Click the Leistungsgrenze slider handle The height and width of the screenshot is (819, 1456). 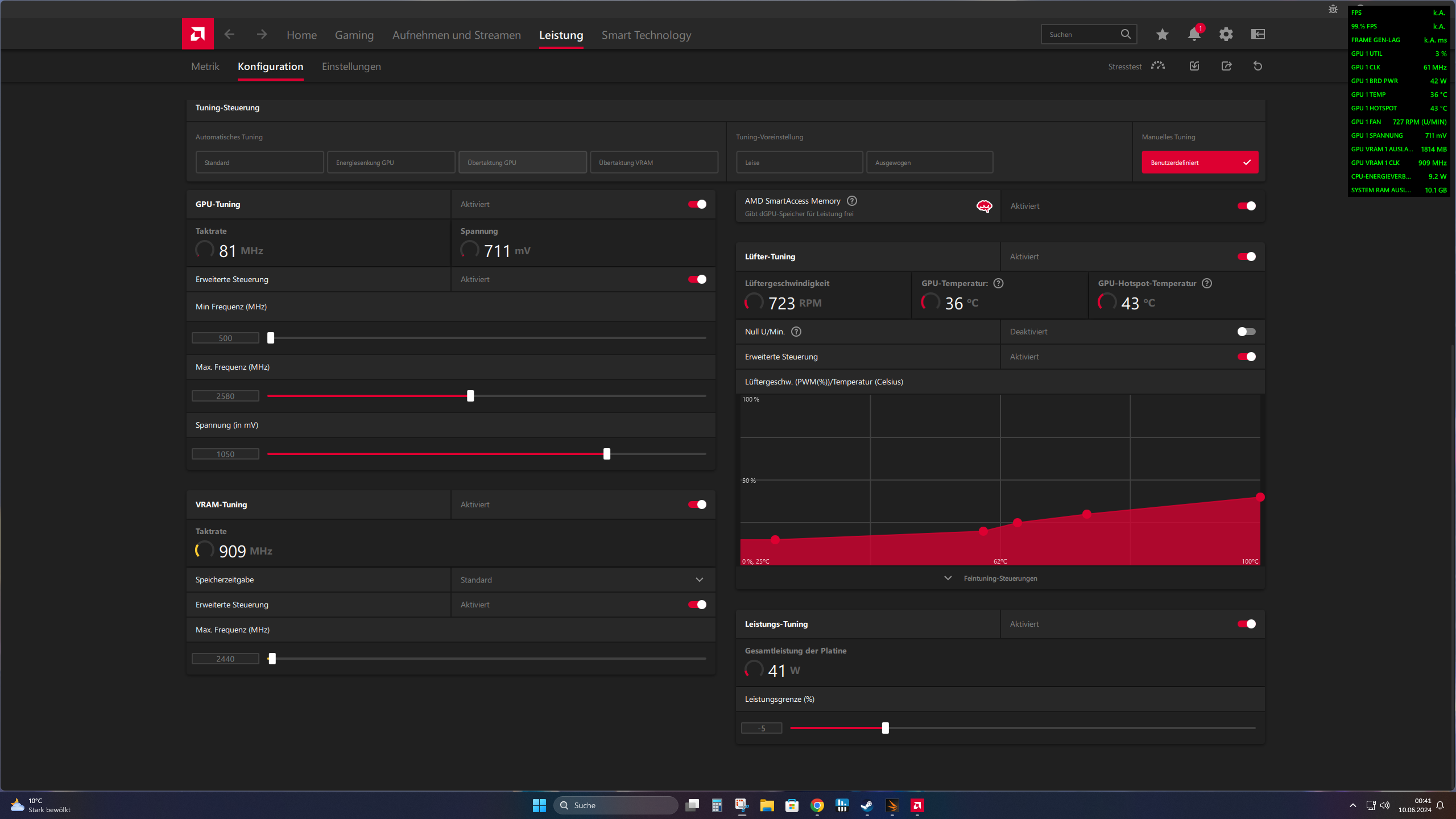tap(885, 728)
